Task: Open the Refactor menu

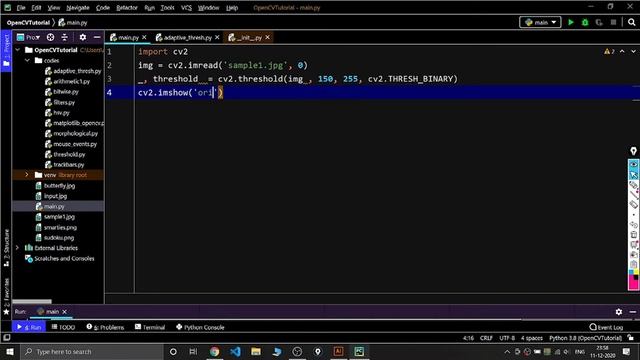Action: (127, 7)
